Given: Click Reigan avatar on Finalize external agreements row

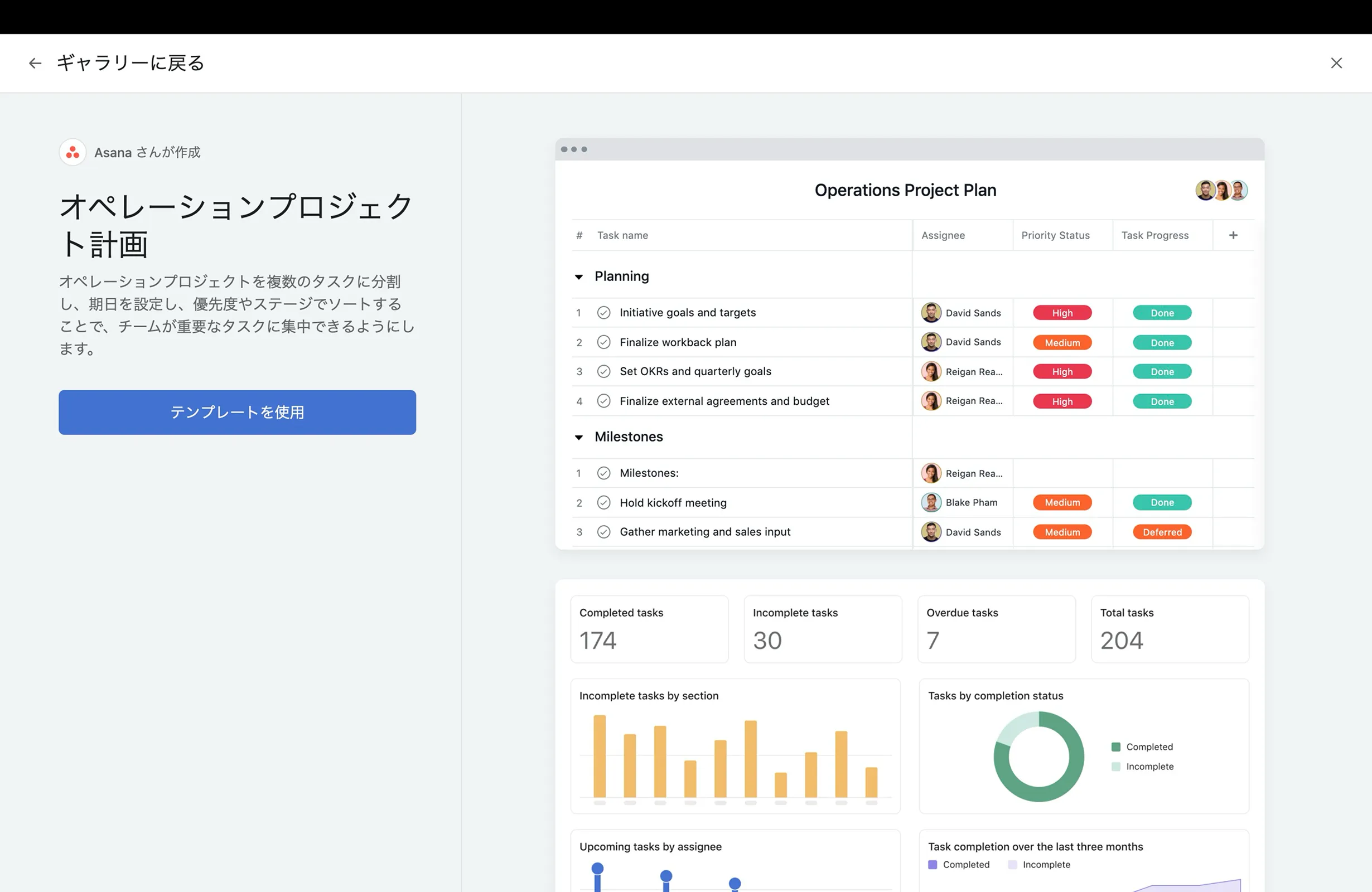Looking at the screenshot, I should (931, 400).
